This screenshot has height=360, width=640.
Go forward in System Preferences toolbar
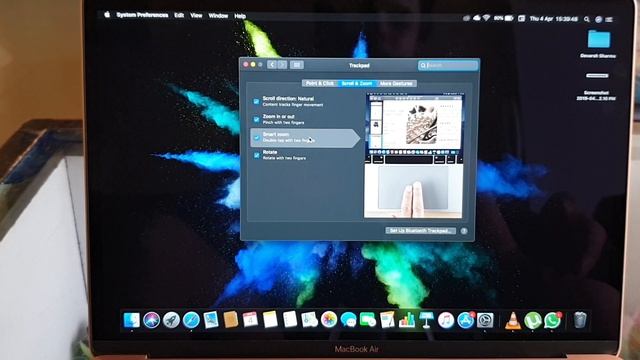point(282,65)
